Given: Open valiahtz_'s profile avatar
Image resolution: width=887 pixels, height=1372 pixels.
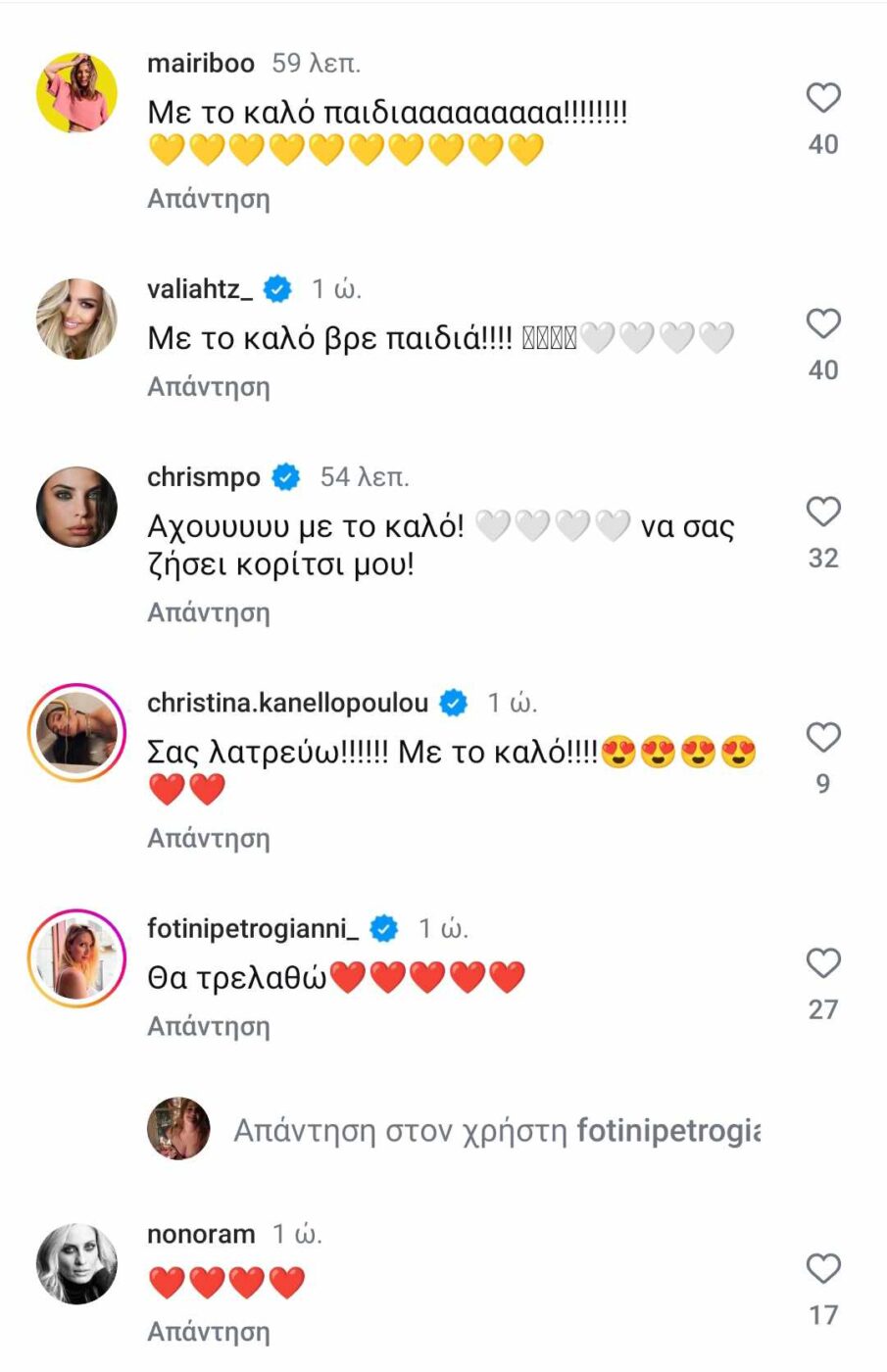Looking at the screenshot, I should (76, 318).
